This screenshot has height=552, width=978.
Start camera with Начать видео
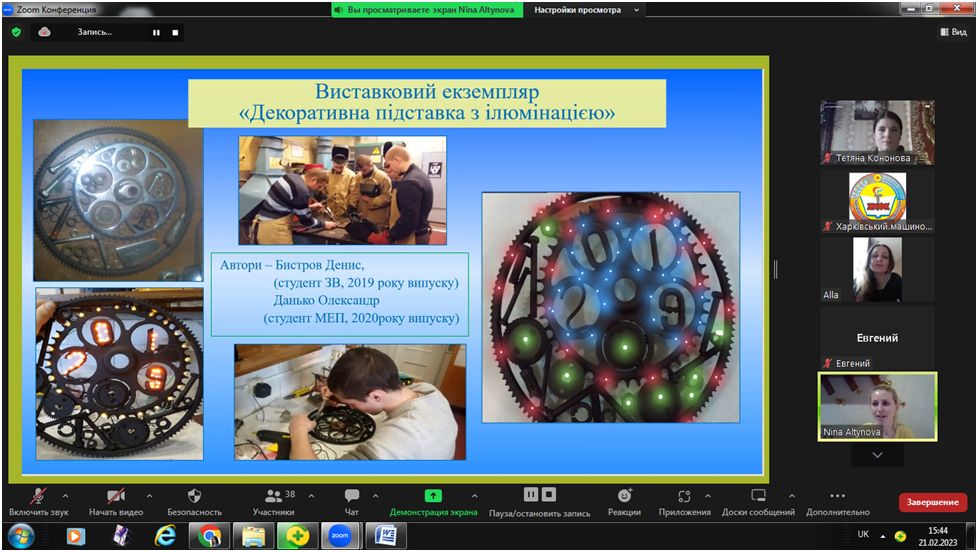pos(116,502)
